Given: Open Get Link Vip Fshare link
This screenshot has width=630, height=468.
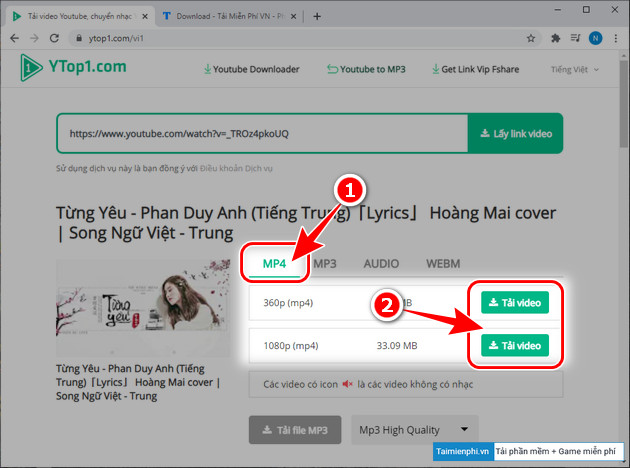Looking at the screenshot, I should tap(475, 69).
